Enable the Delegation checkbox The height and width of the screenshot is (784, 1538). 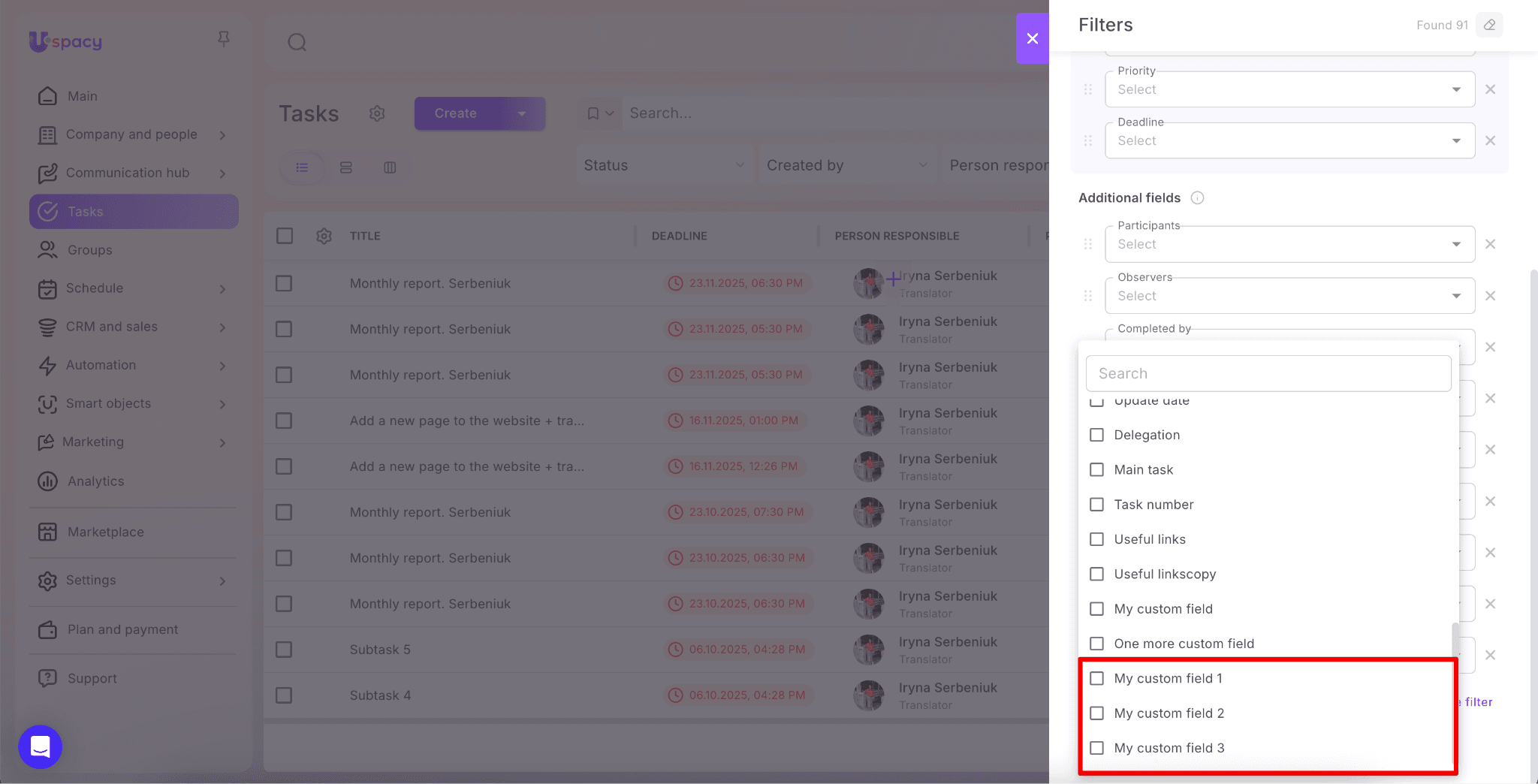pyautogui.click(x=1096, y=435)
